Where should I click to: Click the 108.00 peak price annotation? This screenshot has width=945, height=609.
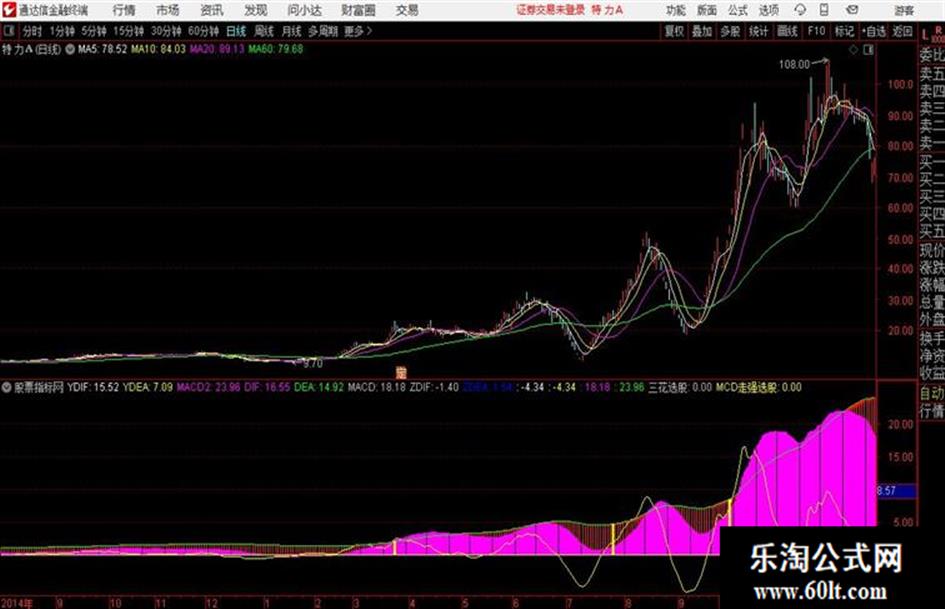[794, 65]
